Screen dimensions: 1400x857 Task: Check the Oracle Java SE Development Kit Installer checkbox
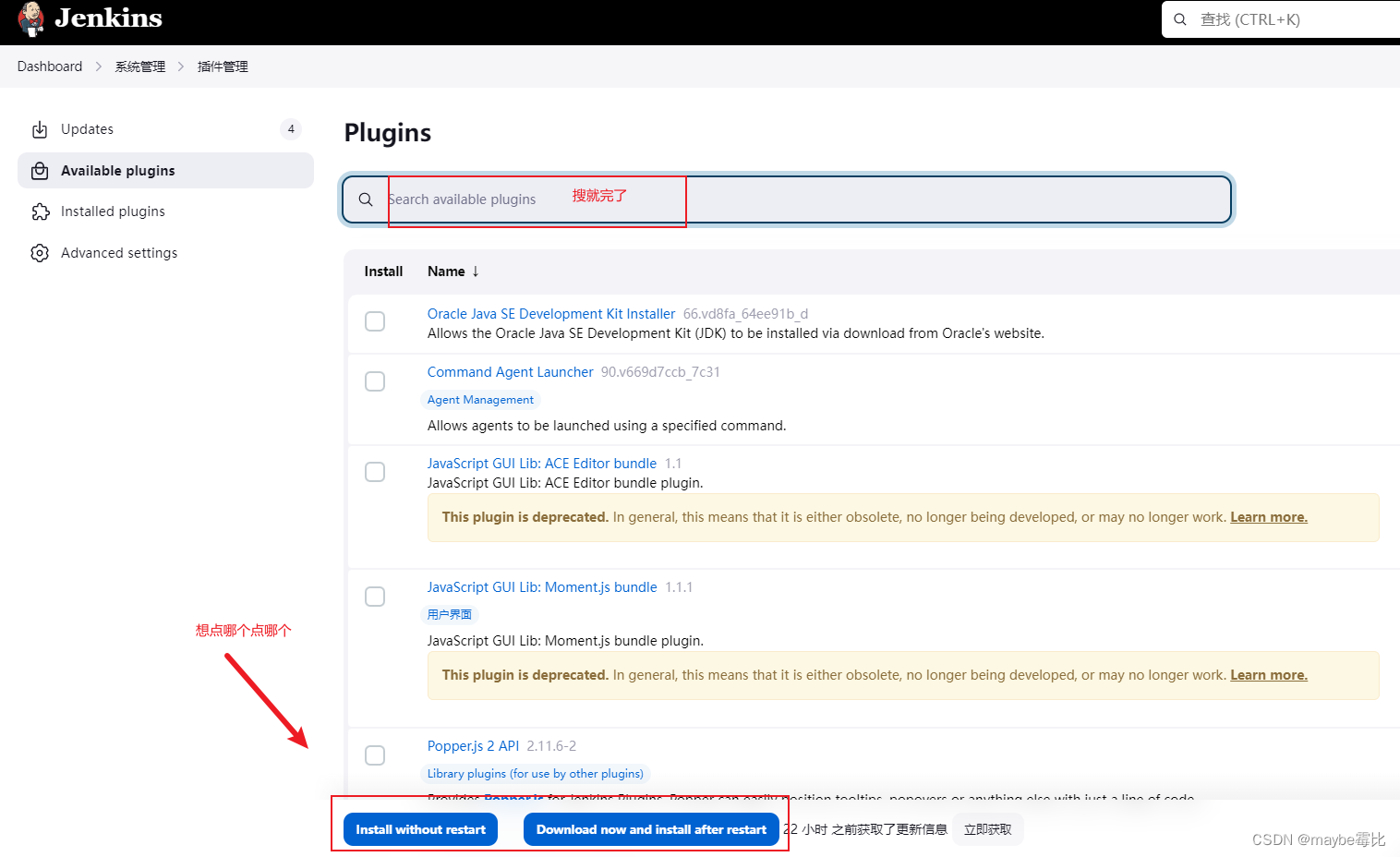tap(375, 321)
